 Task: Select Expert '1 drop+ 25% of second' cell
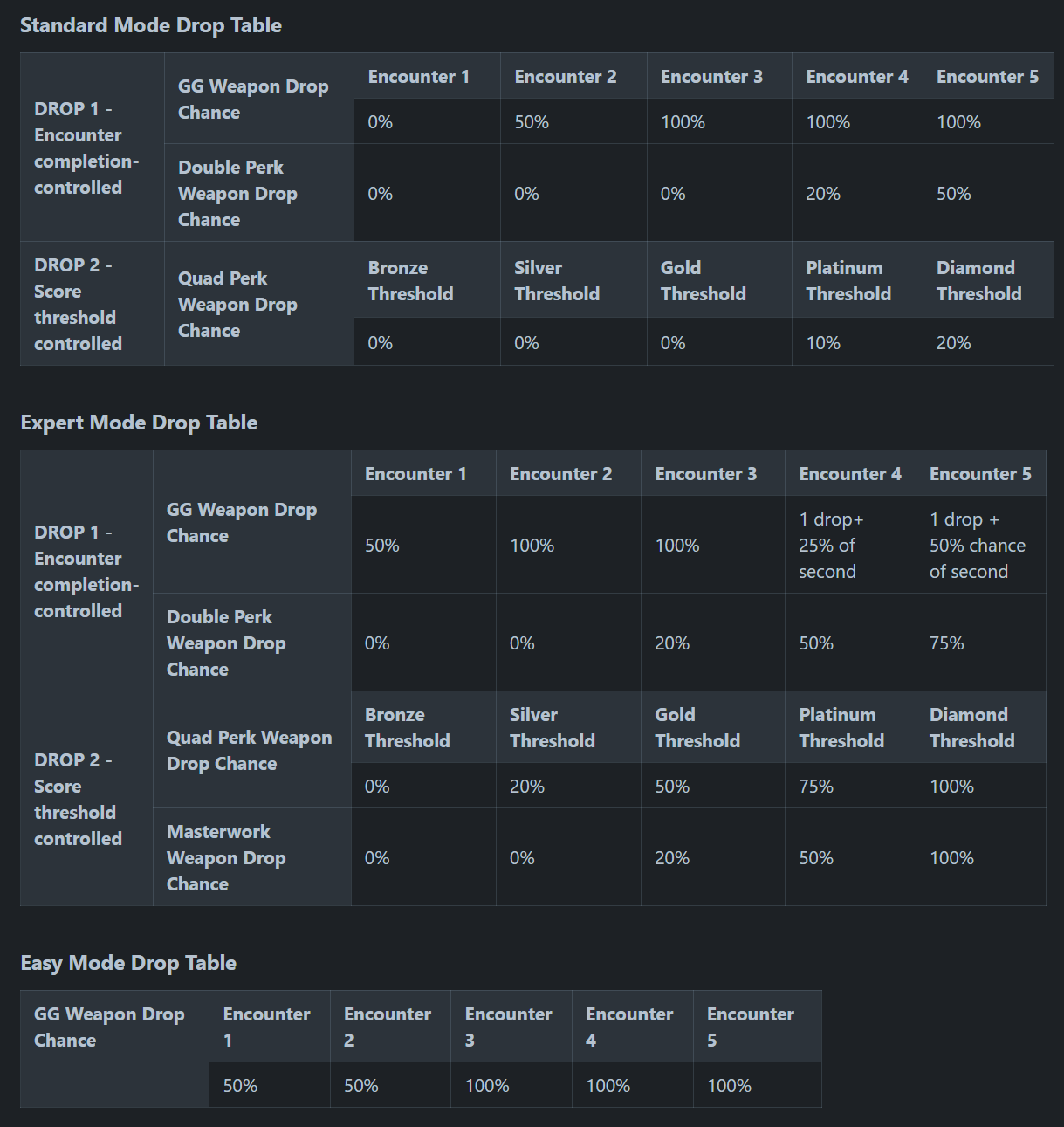[850, 546]
